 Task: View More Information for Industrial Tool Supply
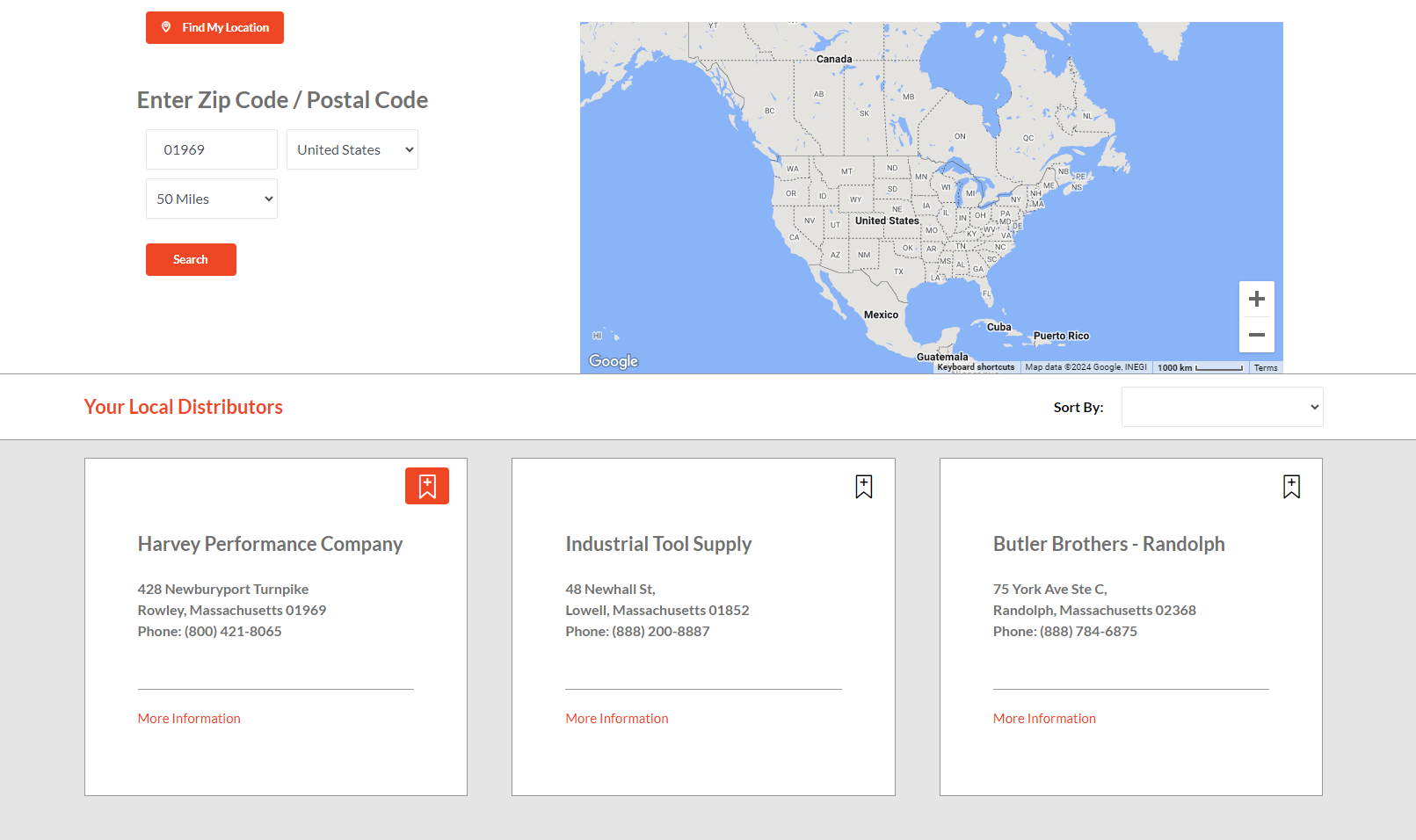tap(617, 719)
